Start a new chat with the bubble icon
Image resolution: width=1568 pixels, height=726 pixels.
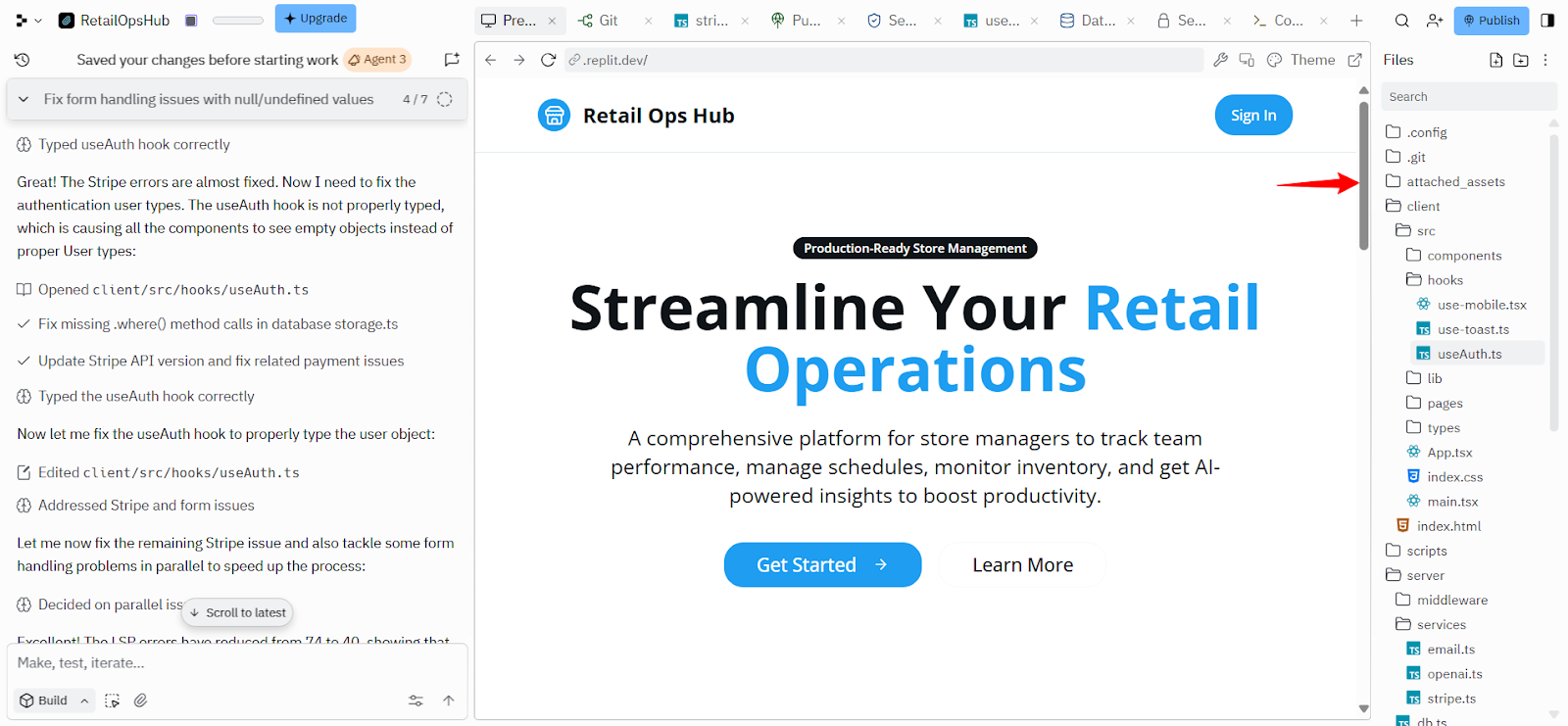coord(452,60)
